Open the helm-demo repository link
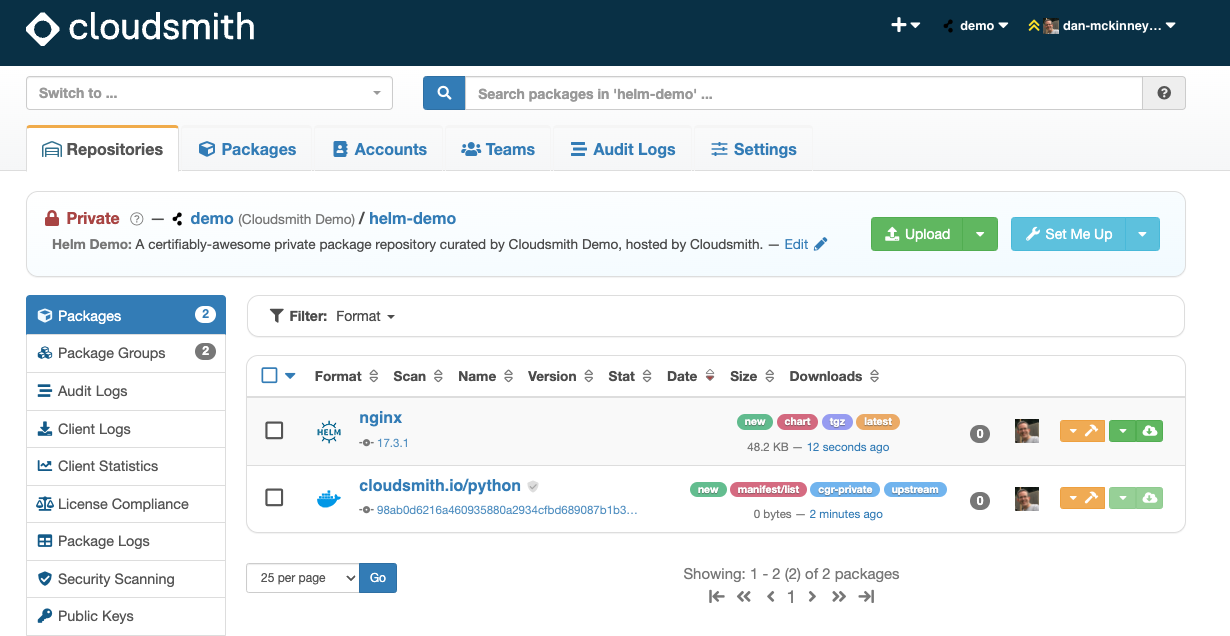The height and width of the screenshot is (636, 1230). pyautogui.click(x=412, y=218)
